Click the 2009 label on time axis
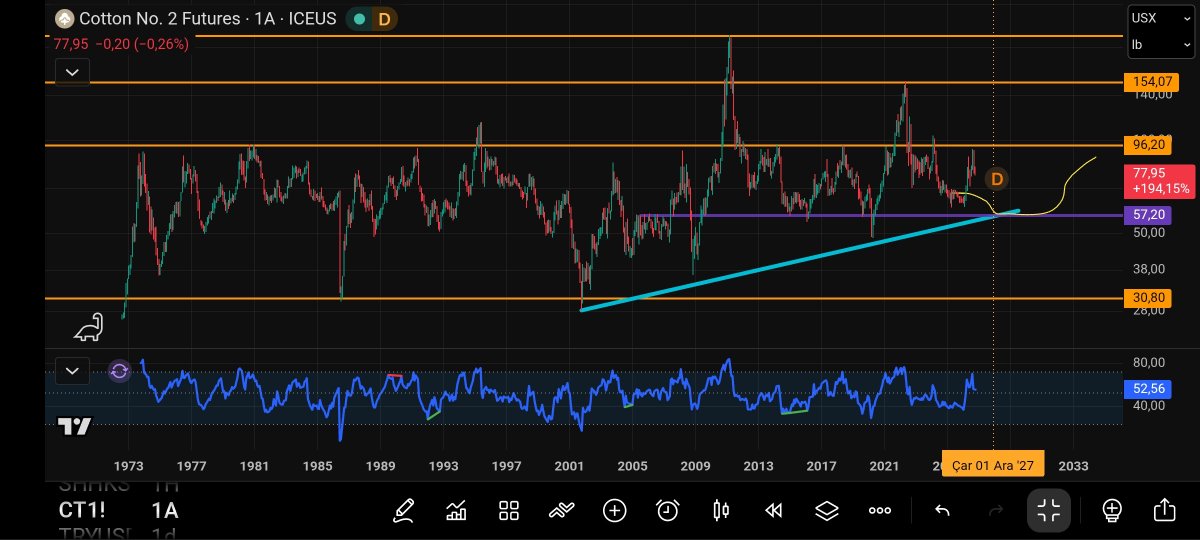The image size is (1200, 540). (694, 466)
